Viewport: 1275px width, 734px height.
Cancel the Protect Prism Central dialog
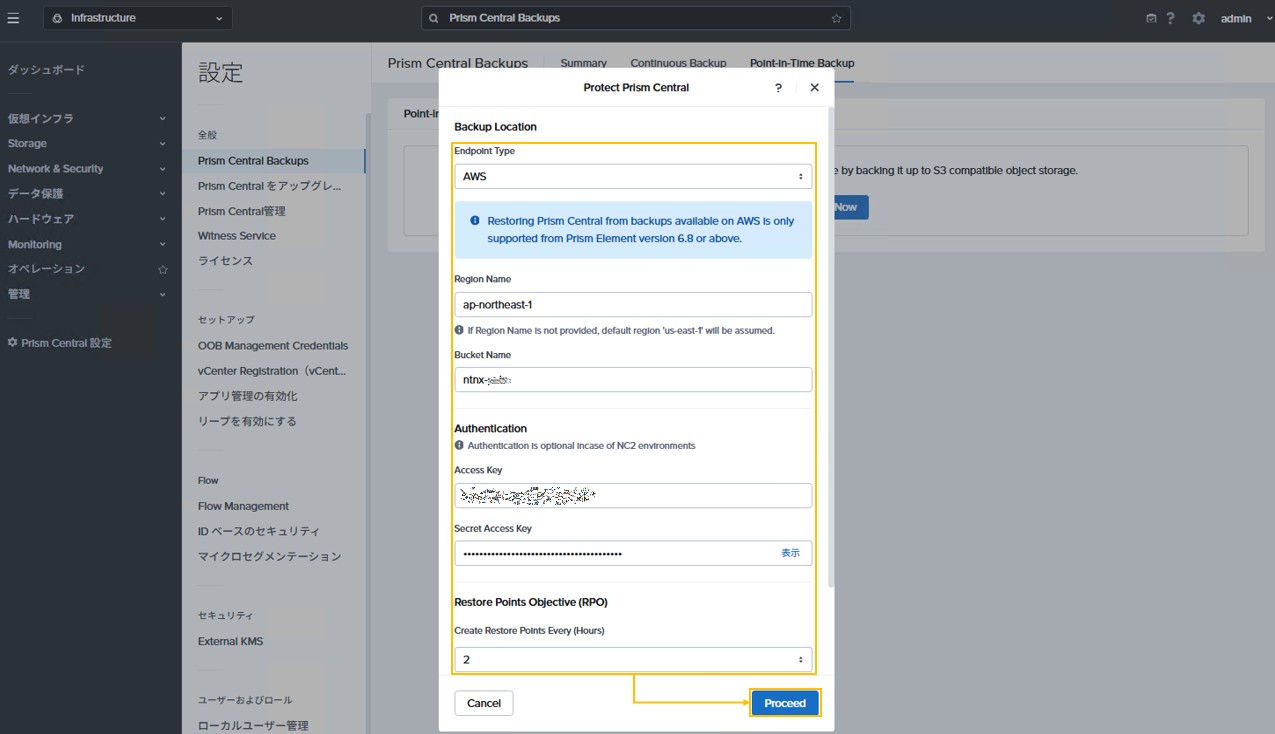point(483,702)
